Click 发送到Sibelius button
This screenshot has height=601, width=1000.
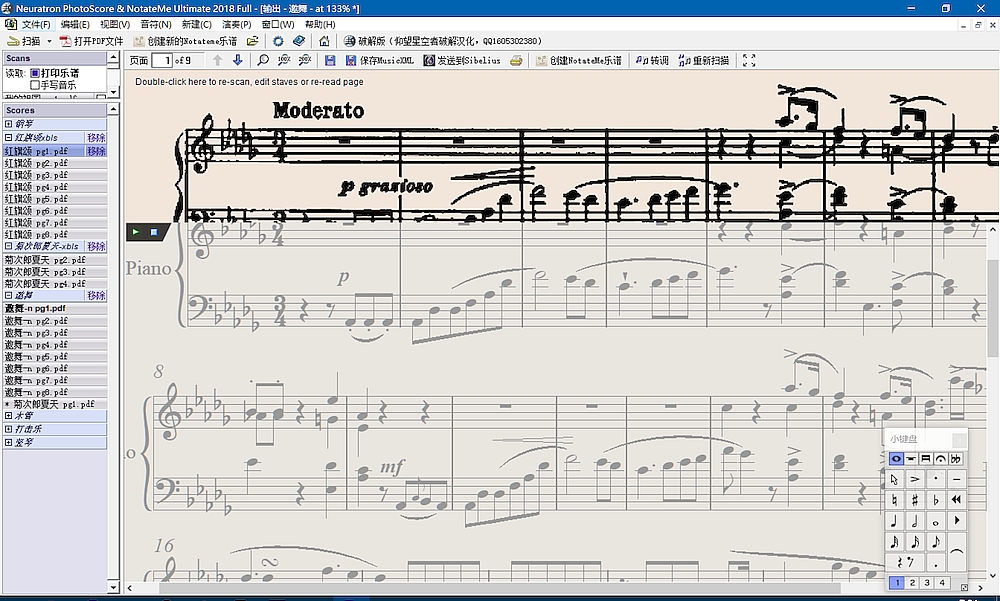point(462,60)
